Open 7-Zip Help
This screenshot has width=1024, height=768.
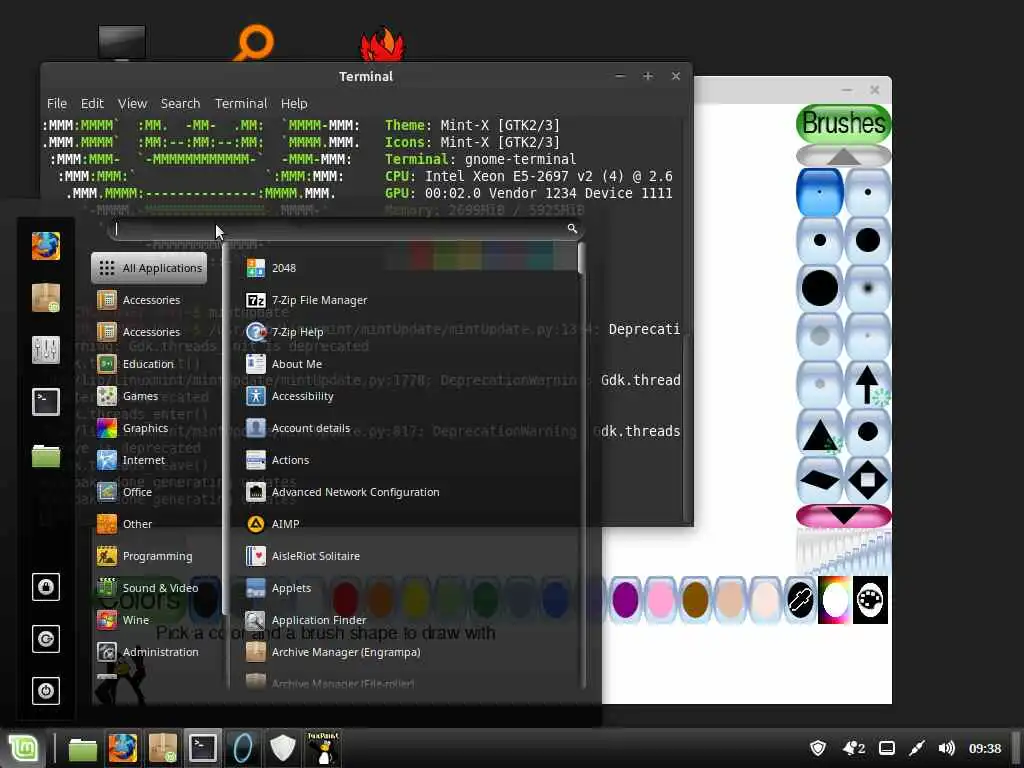coord(285,332)
